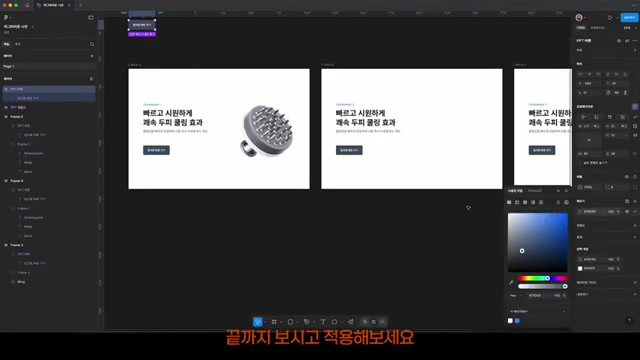Toggle auto layout icon in layout section
The height and width of the screenshot is (360, 640).
(x=635, y=107)
